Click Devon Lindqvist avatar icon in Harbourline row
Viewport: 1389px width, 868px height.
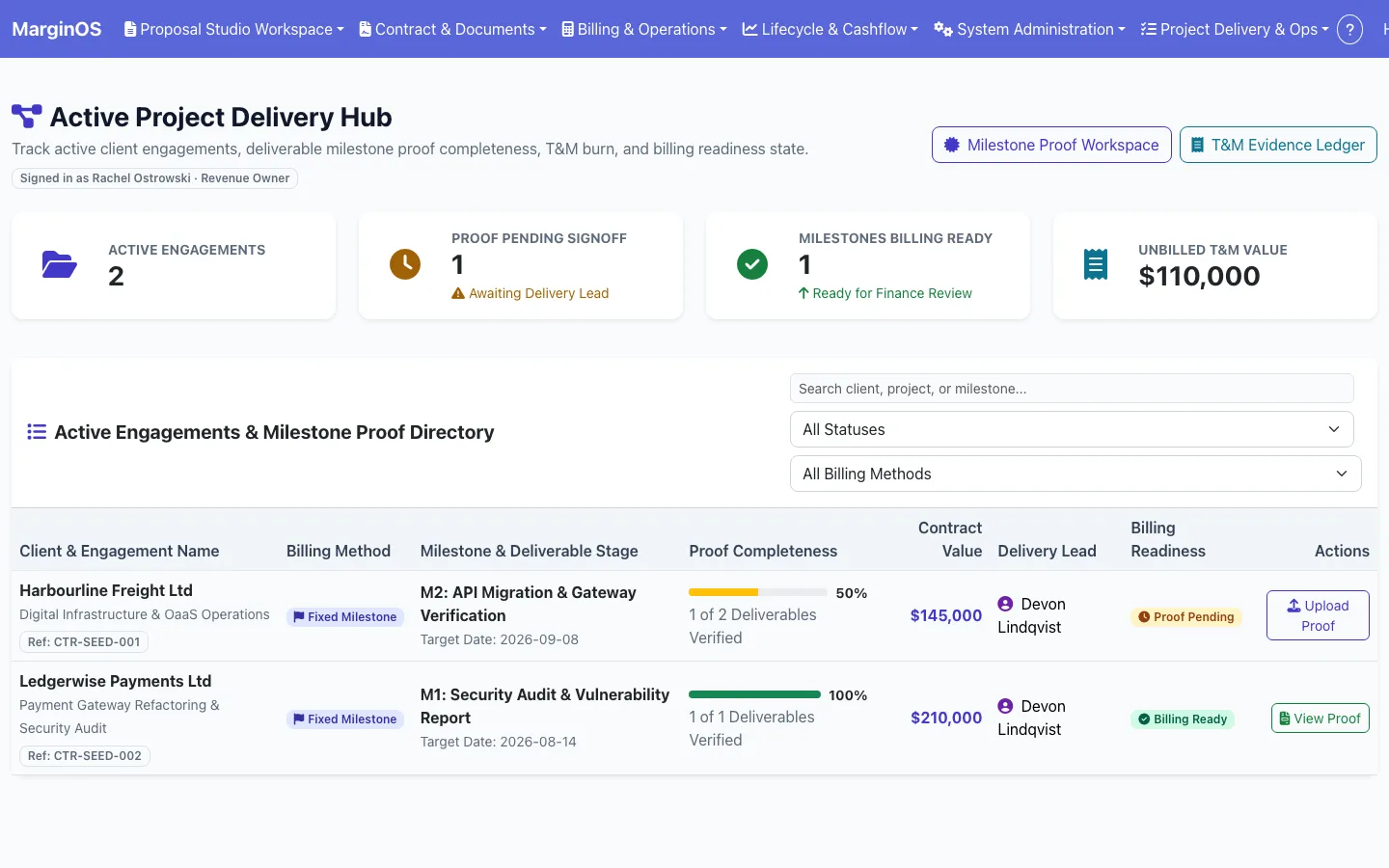(x=1005, y=604)
